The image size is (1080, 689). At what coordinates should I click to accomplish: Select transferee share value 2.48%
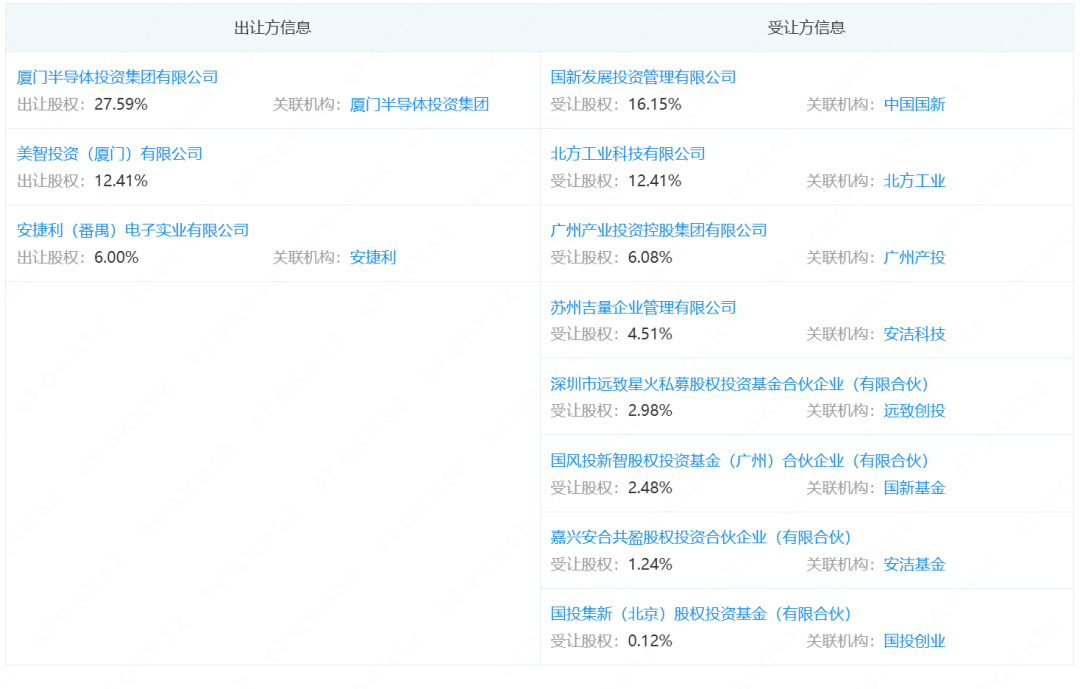(650, 488)
